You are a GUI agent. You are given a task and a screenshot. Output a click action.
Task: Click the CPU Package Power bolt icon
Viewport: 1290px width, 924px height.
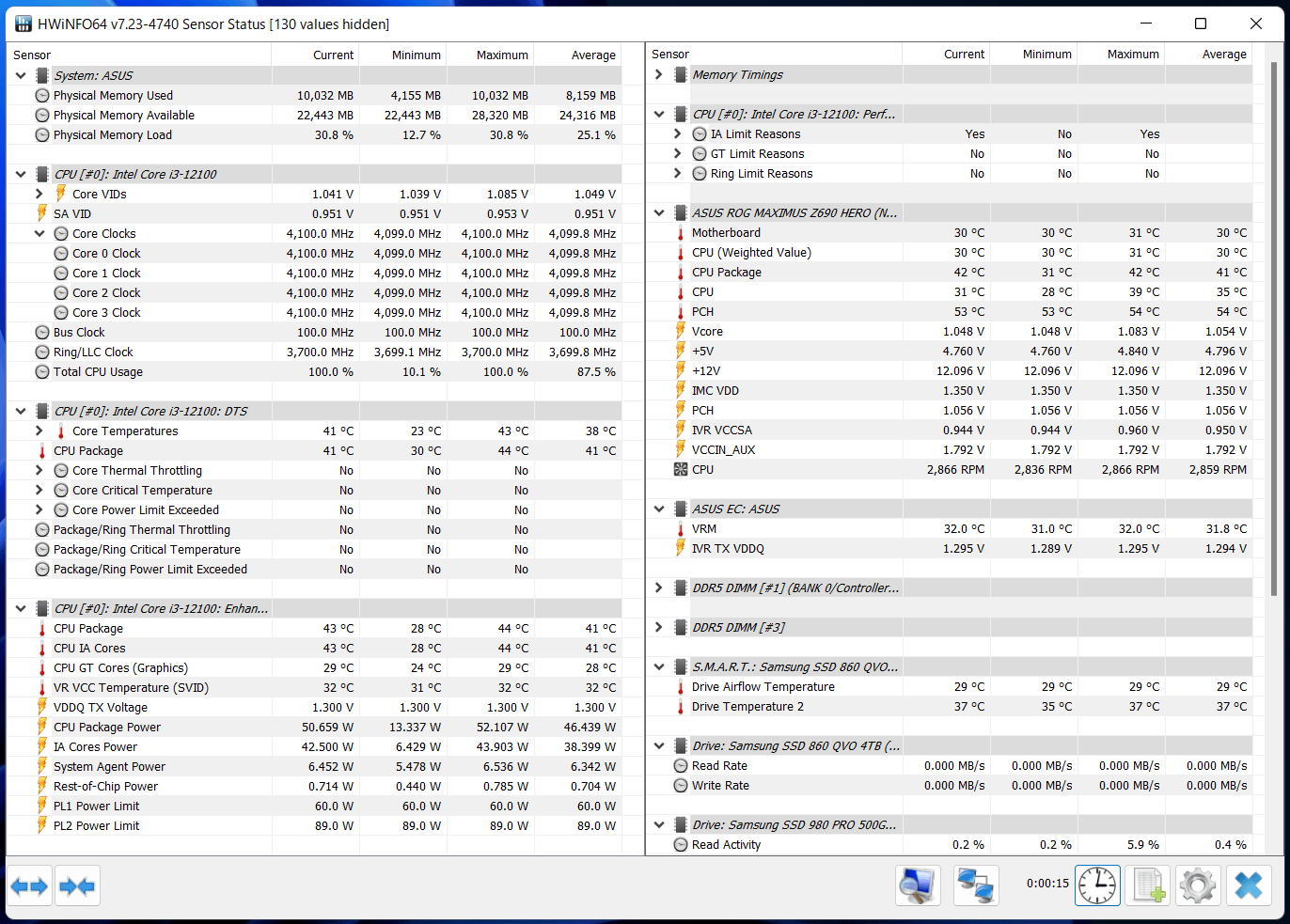(x=42, y=727)
